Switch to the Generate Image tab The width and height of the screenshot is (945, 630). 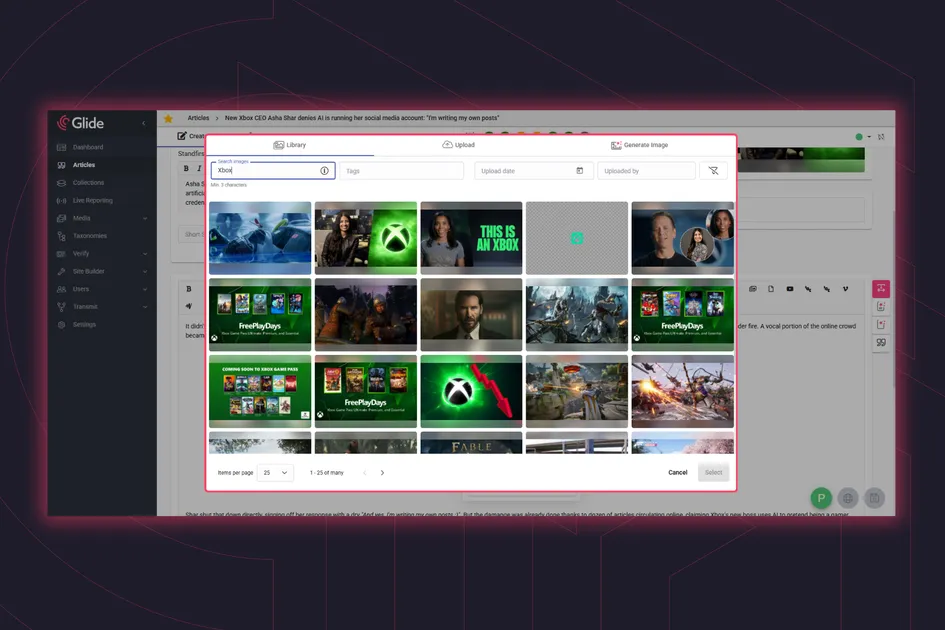click(x=639, y=145)
